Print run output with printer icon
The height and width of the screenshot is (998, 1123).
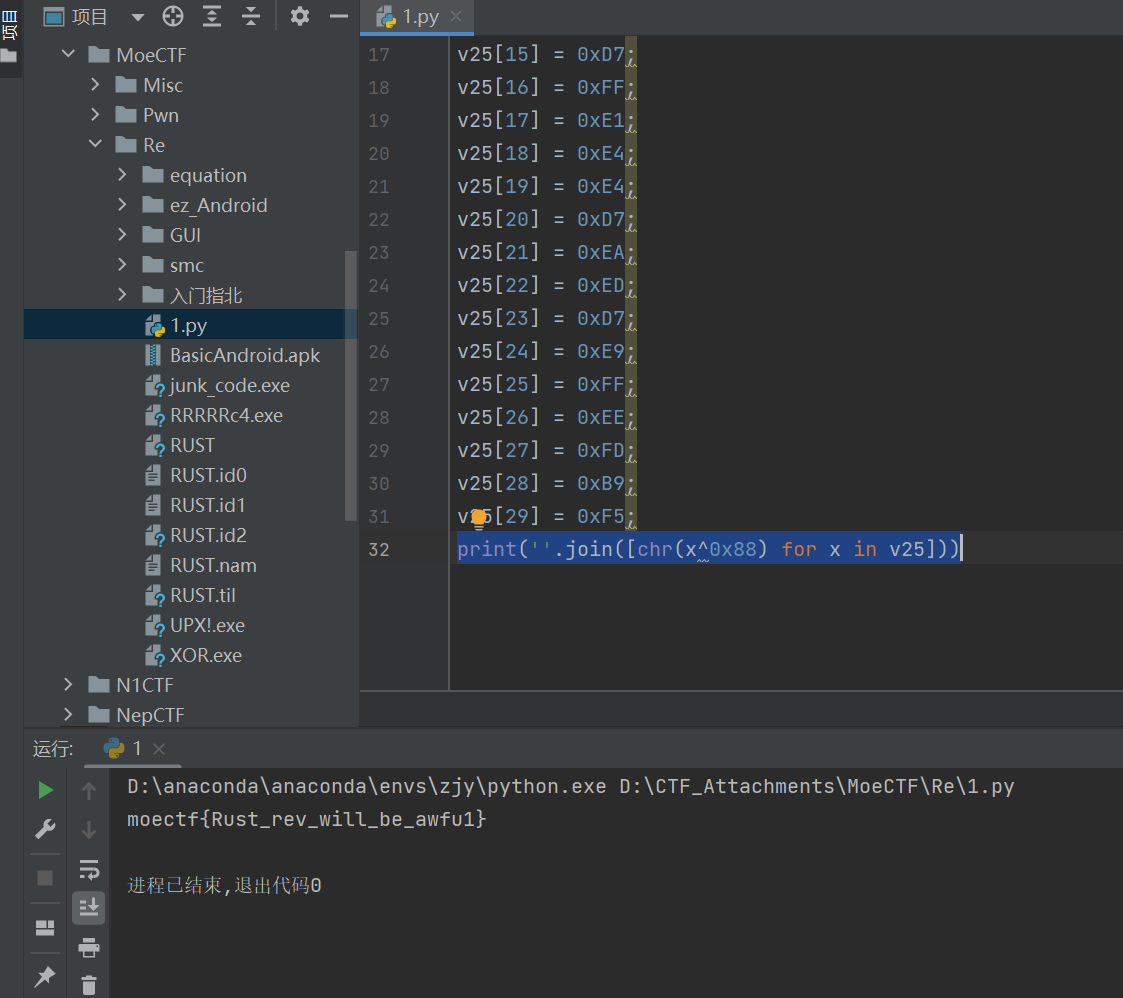[x=89, y=947]
